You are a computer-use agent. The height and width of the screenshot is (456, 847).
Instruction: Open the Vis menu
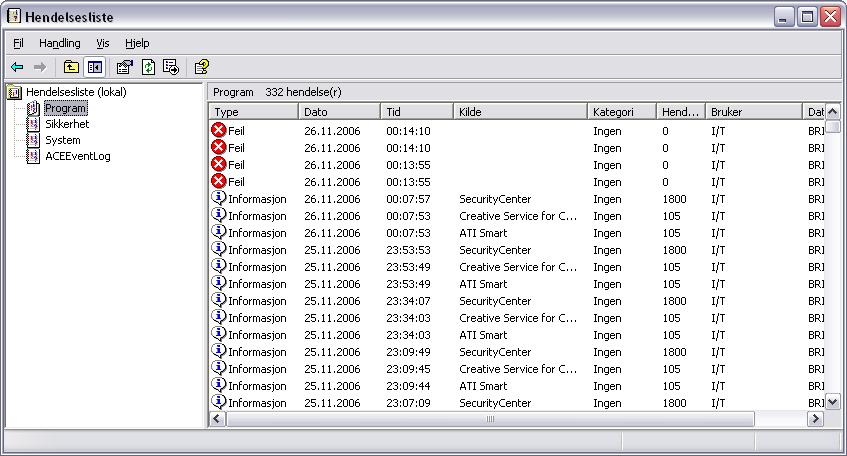103,43
